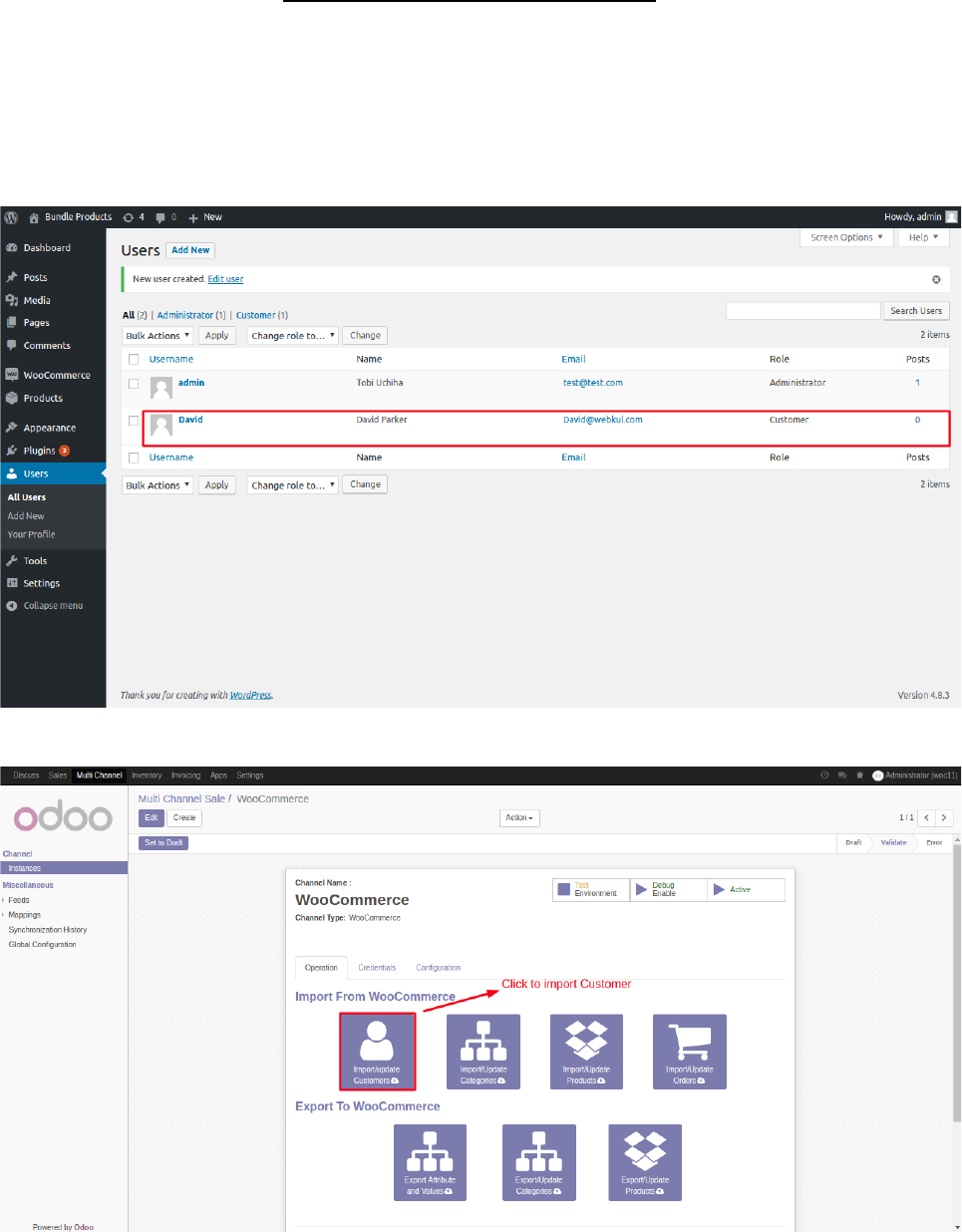962x1232 pixels.
Task: Expand the Help tab
Action: click(923, 237)
